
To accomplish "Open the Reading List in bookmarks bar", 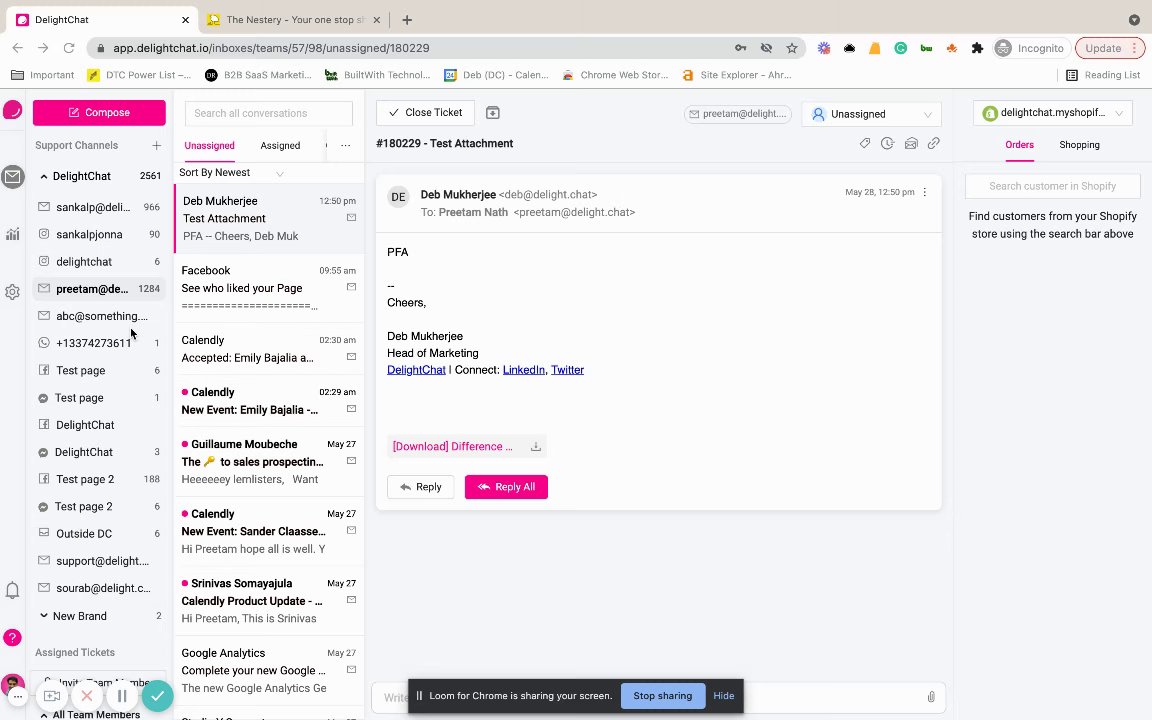I will pyautogui.click(x=1103, y=75).
